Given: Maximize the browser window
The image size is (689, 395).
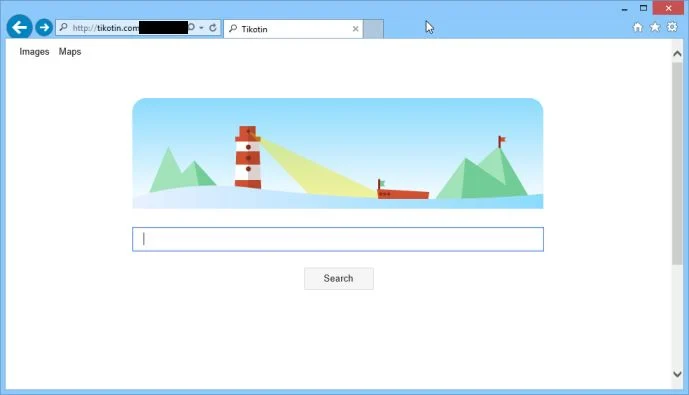Looking at the screenshot, I should click(643, 8).
